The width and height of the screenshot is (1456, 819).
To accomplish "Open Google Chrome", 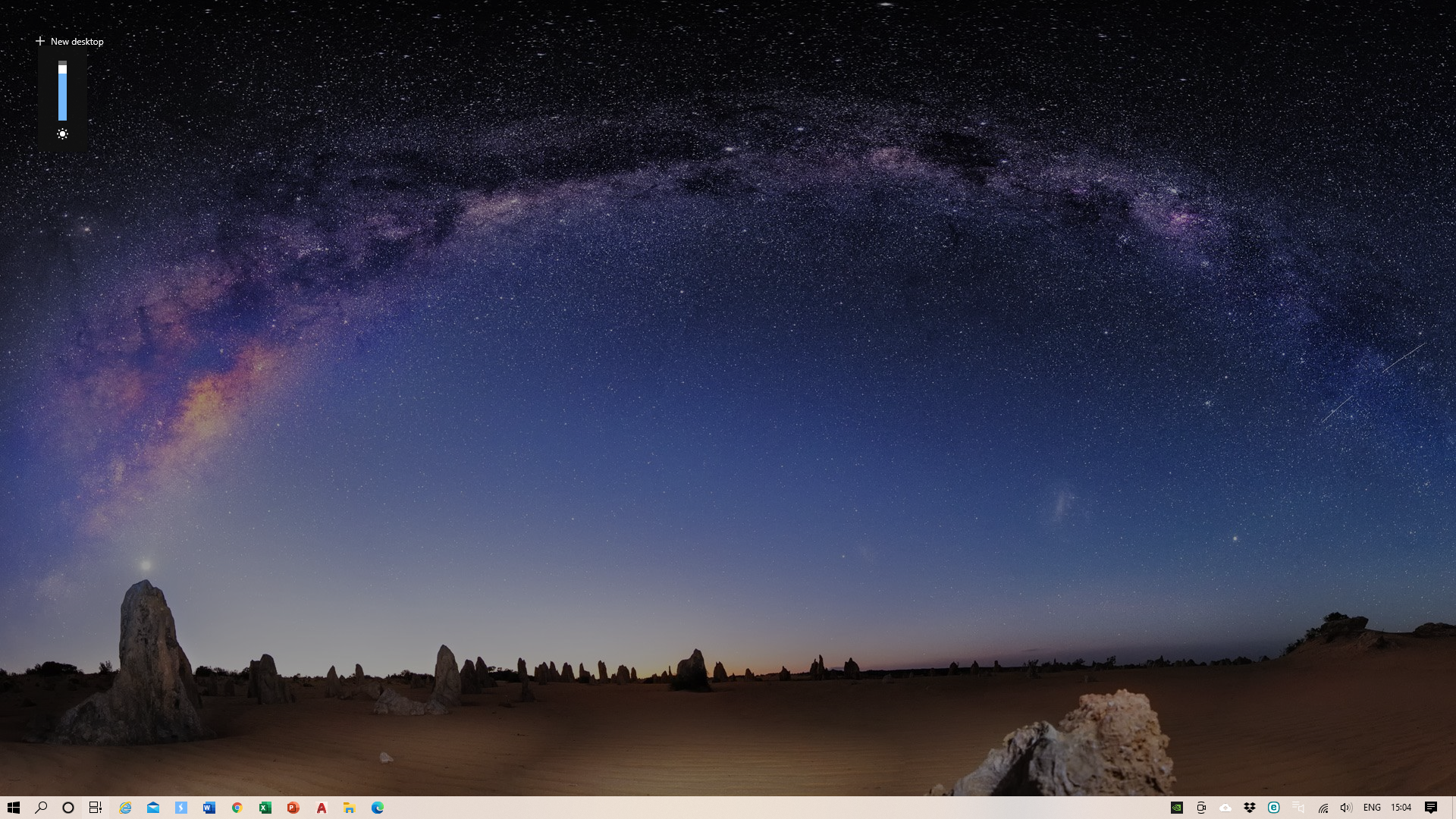I will coord(237,808).
